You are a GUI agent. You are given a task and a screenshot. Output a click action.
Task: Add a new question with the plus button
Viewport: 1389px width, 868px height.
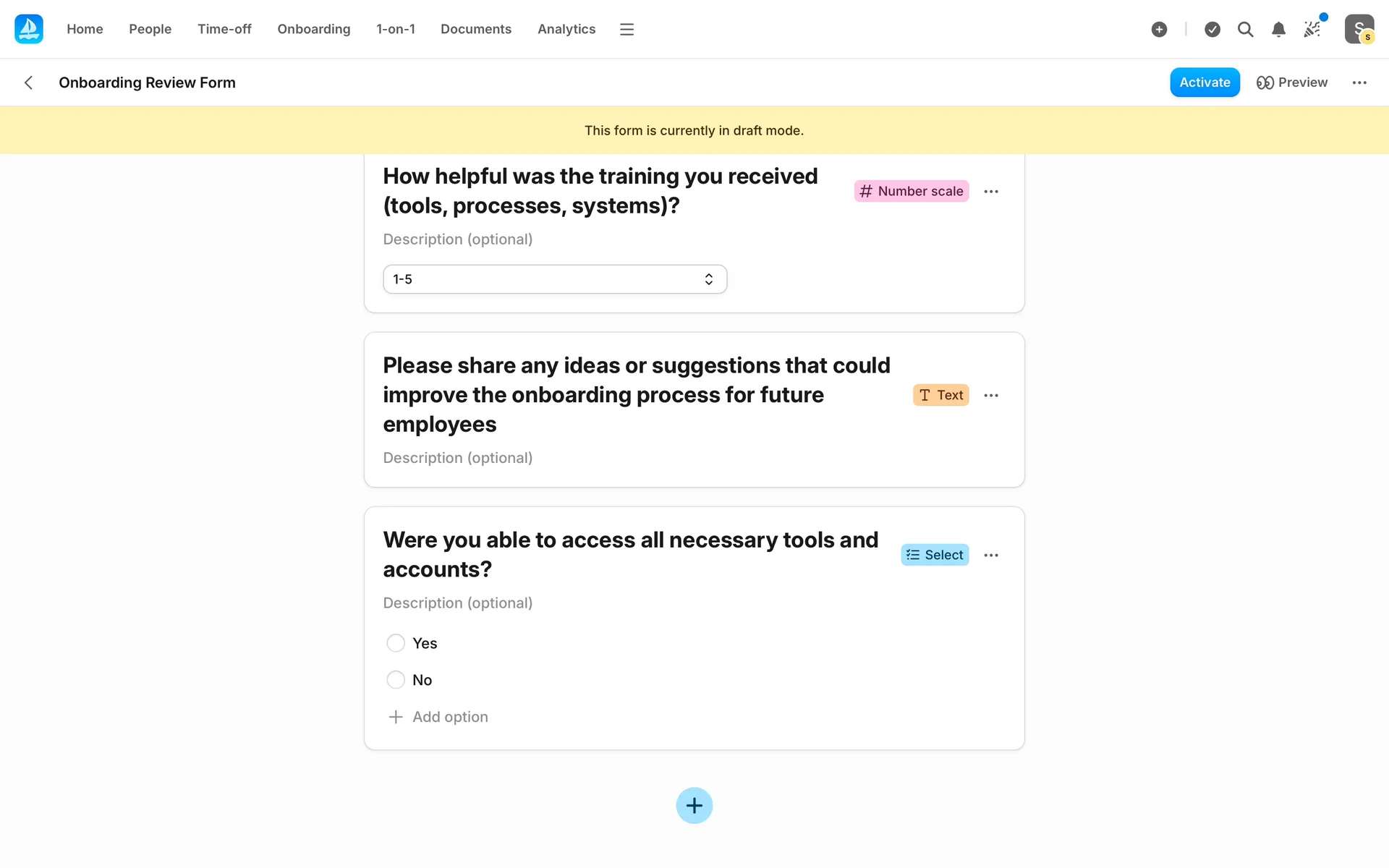tap(694, 805)
